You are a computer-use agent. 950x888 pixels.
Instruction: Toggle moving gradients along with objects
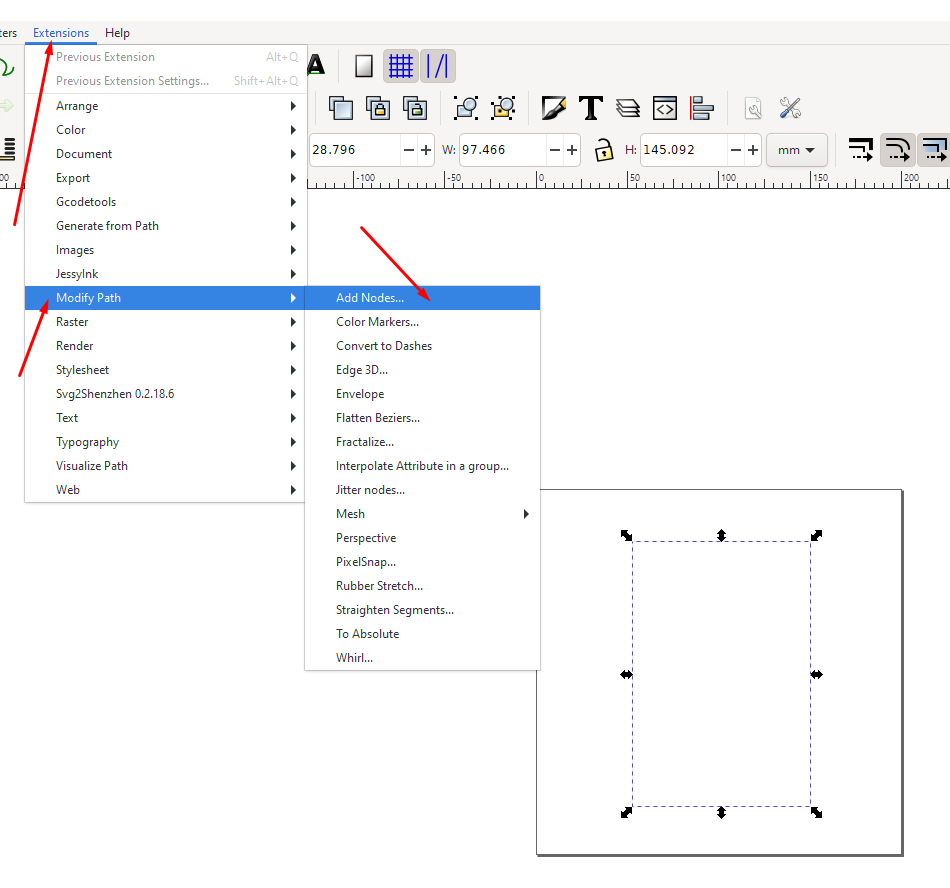coord(934,150)
